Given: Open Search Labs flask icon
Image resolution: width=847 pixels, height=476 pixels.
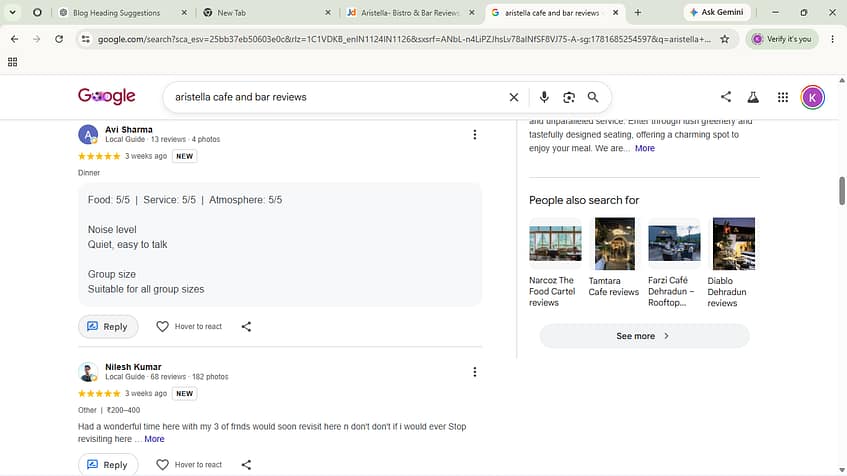Looking at the screenshot, I should [752, 97].
